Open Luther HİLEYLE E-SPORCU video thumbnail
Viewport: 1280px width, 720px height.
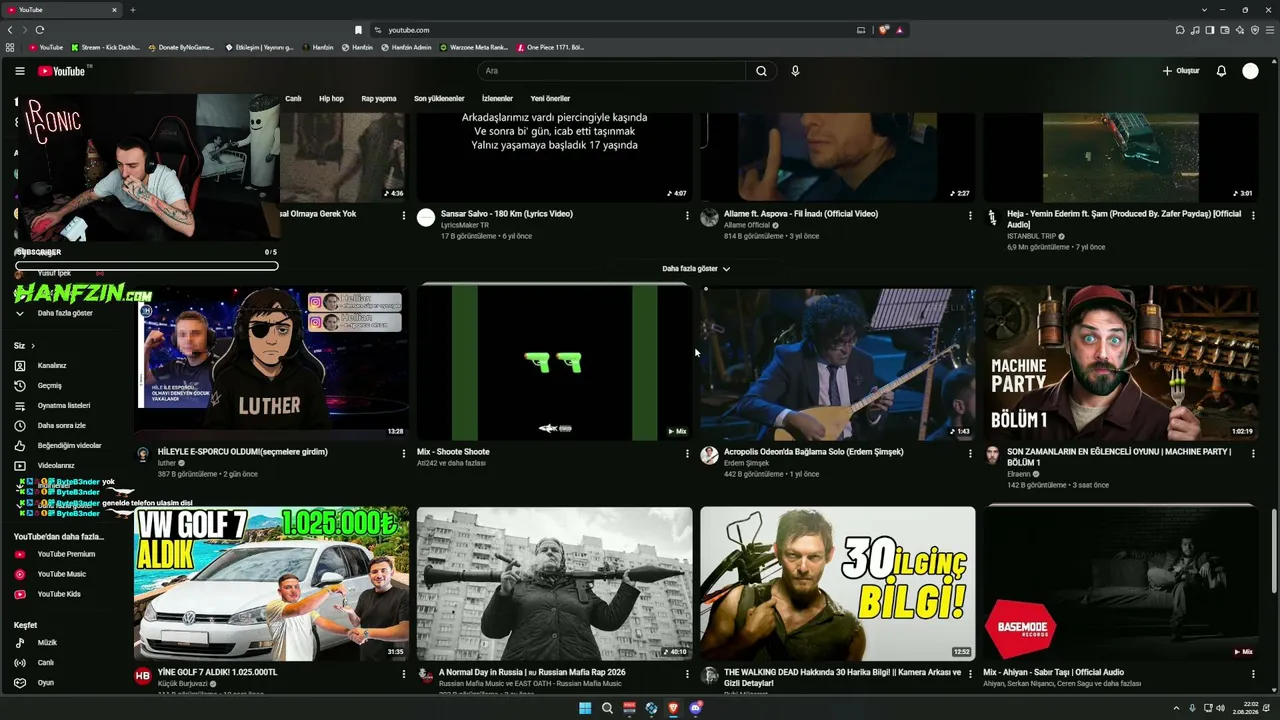click(271, 363)
